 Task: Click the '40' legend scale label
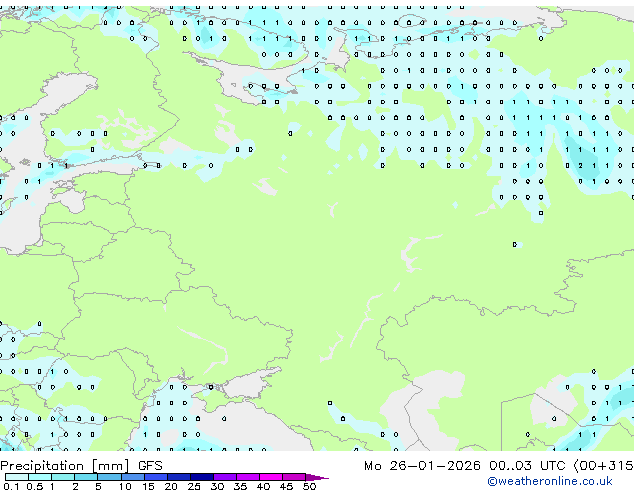point(263,486)
